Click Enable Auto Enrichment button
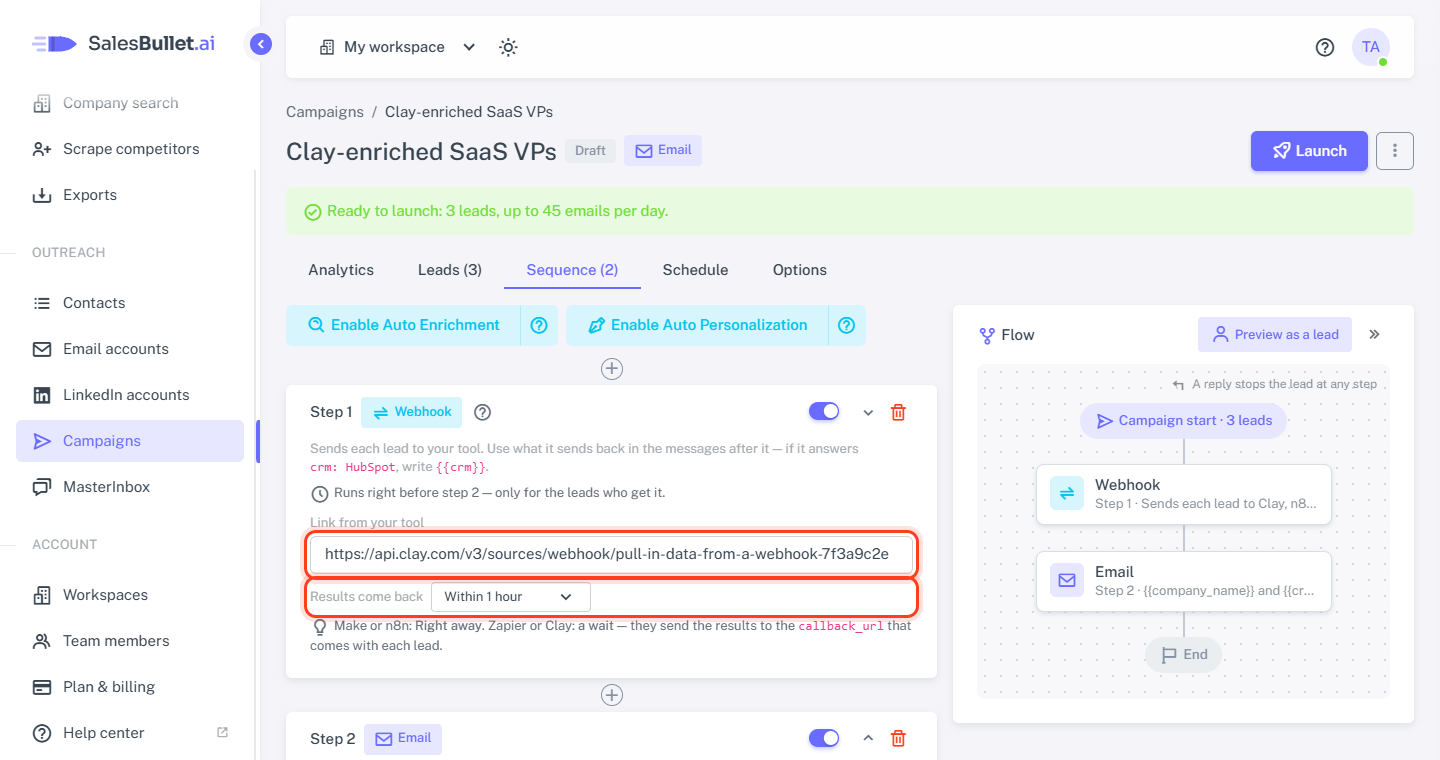 click(403, 325)
